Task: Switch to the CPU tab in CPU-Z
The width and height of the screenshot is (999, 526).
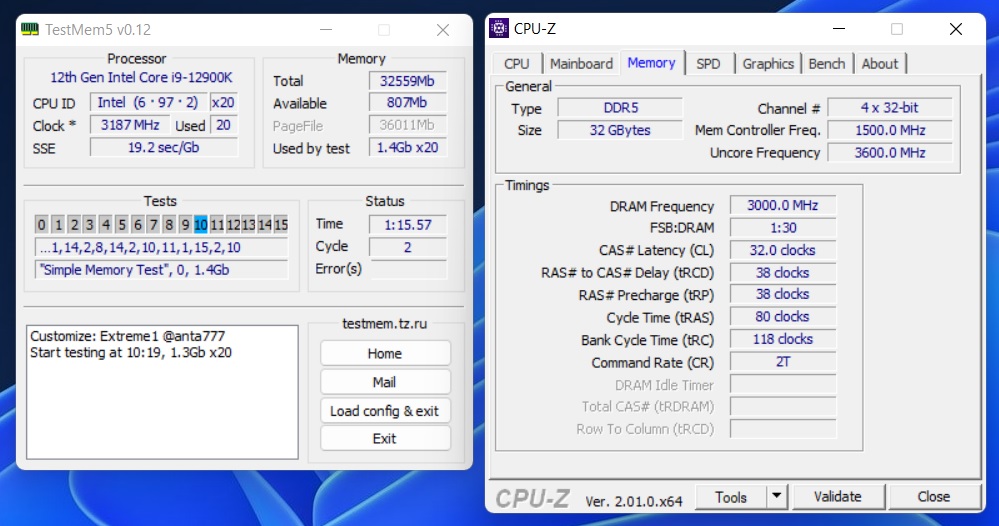Action: [517, 64]
